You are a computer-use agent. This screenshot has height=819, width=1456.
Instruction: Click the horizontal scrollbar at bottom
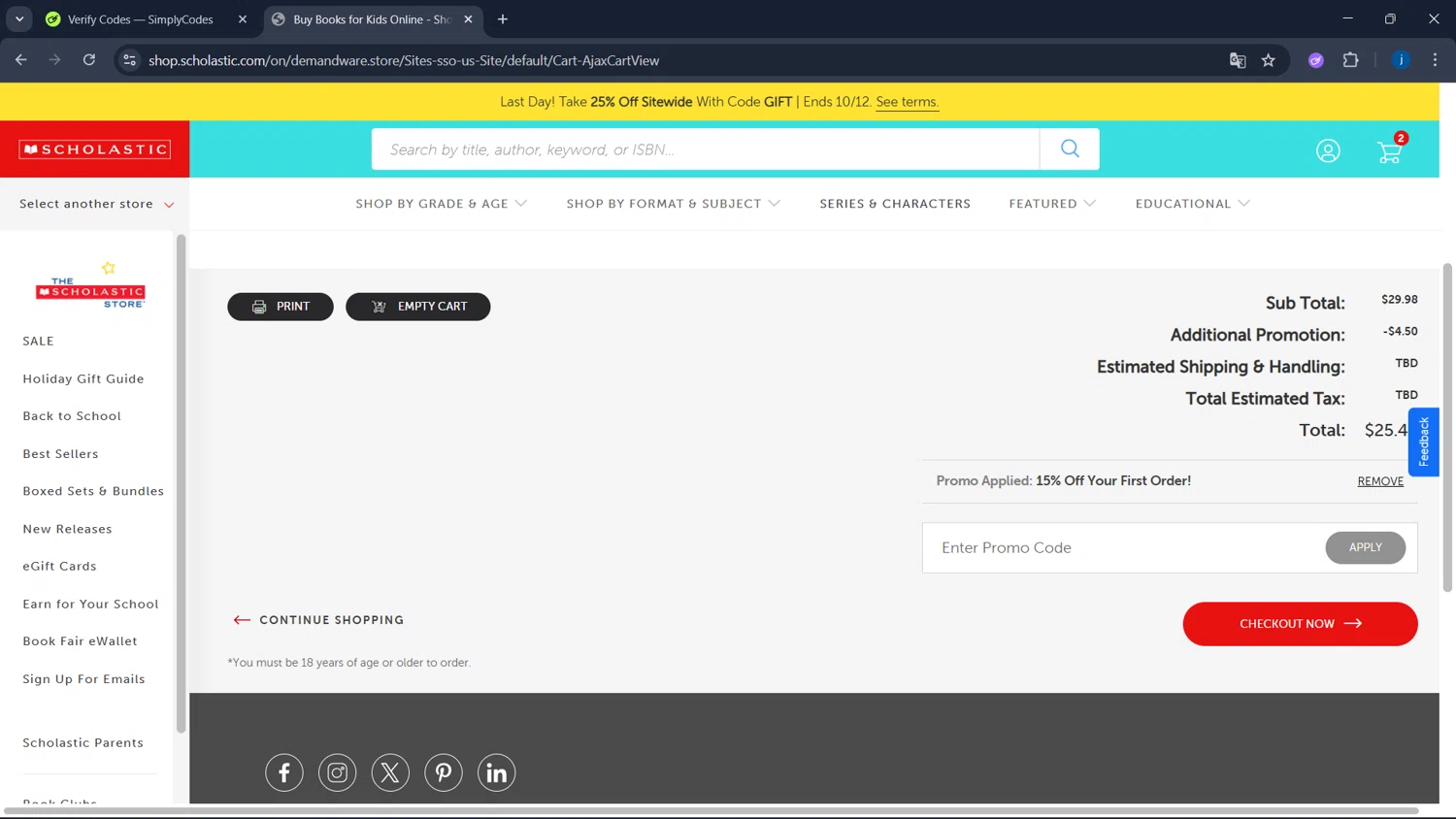(x=711, y=810)
